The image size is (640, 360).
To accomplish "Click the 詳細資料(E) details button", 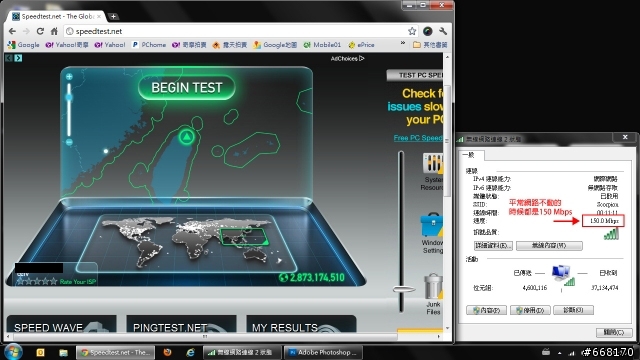I will [493, 245].
